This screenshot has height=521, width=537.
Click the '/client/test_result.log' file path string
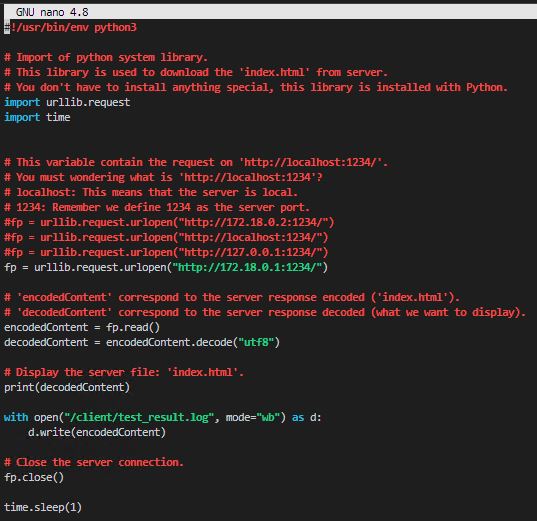(x=139, y=417)
